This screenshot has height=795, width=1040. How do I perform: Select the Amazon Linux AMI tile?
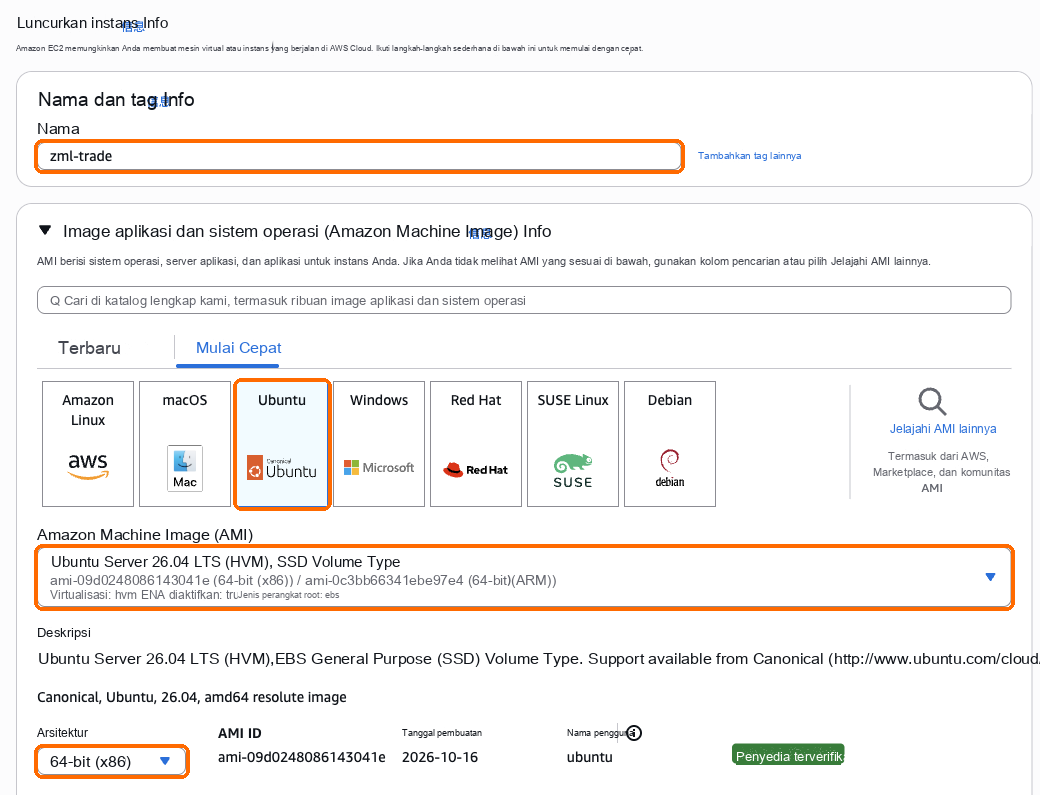(x=88, y=444)
